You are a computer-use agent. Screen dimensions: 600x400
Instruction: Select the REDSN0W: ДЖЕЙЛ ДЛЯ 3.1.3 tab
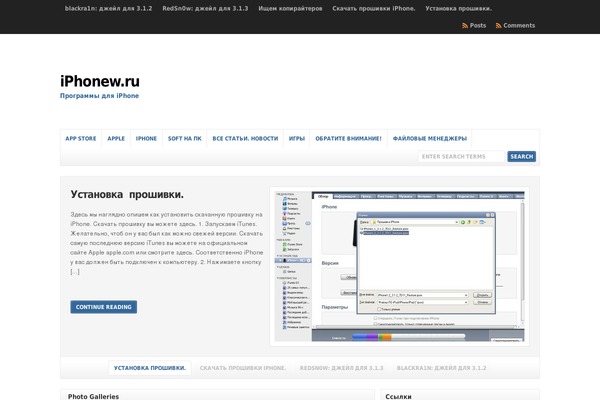pyautogui.click(x=341, y=368)
